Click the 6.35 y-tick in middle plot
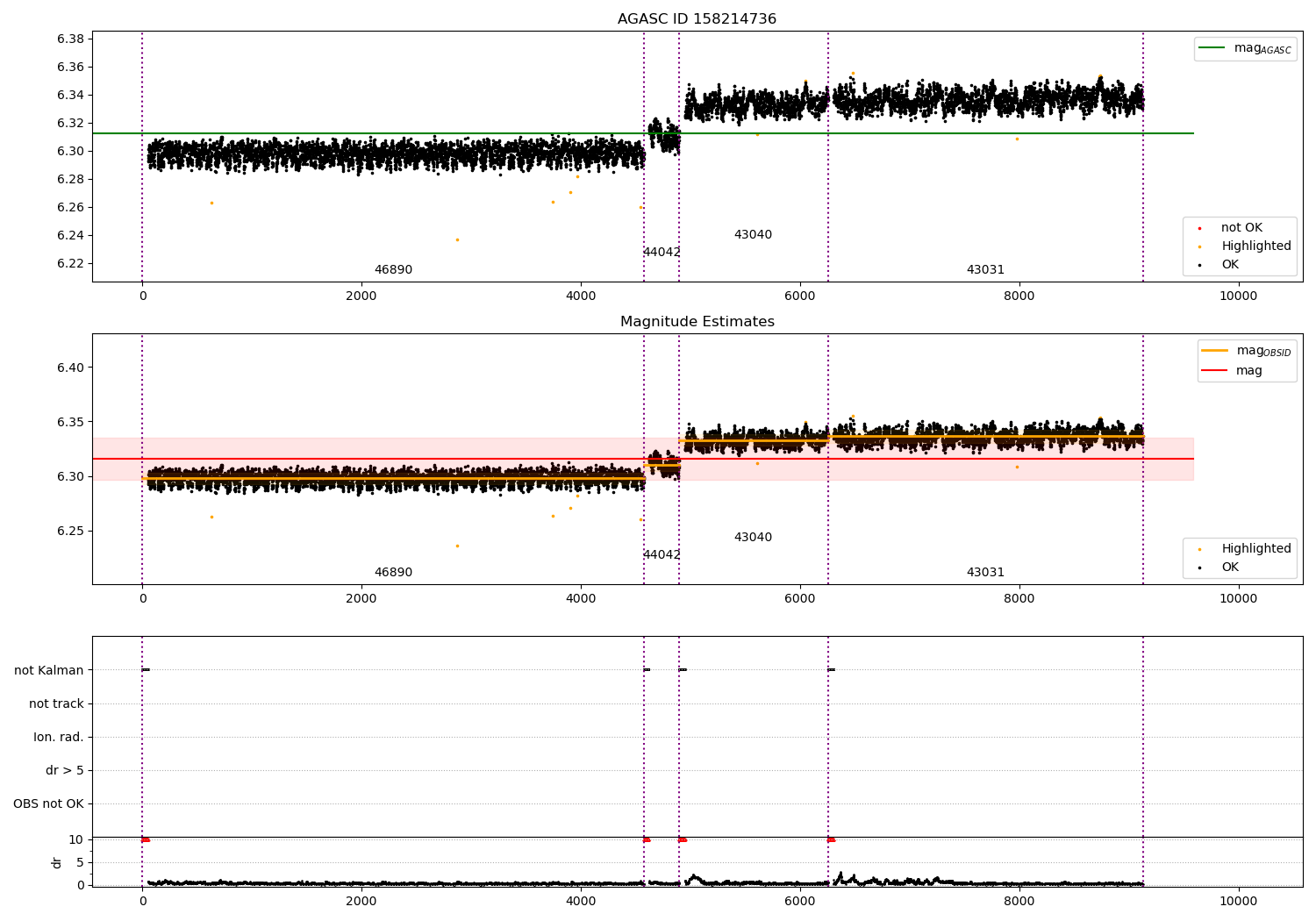Image resolution: width=1316 pixels, height=921 pixels. [x=70, y=423]
